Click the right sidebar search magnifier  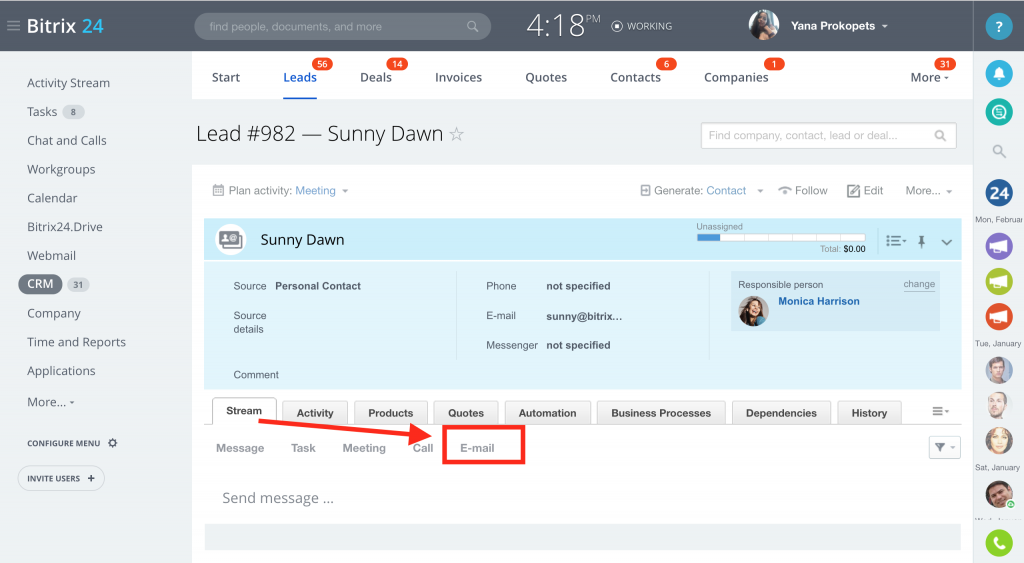[999, 152]
